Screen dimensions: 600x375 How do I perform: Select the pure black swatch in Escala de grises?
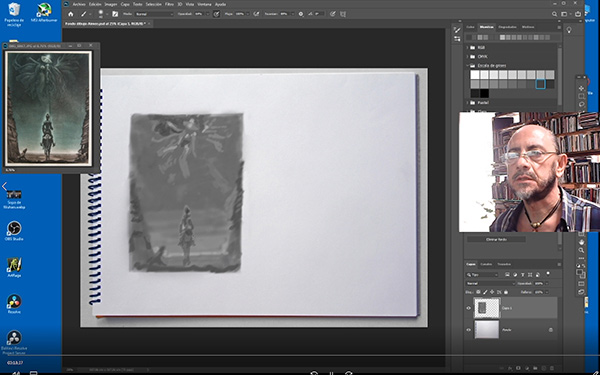(x=484, y=93)
